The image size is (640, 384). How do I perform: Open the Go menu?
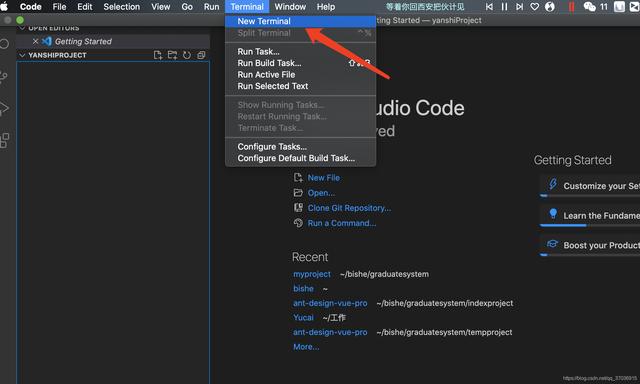187,7
